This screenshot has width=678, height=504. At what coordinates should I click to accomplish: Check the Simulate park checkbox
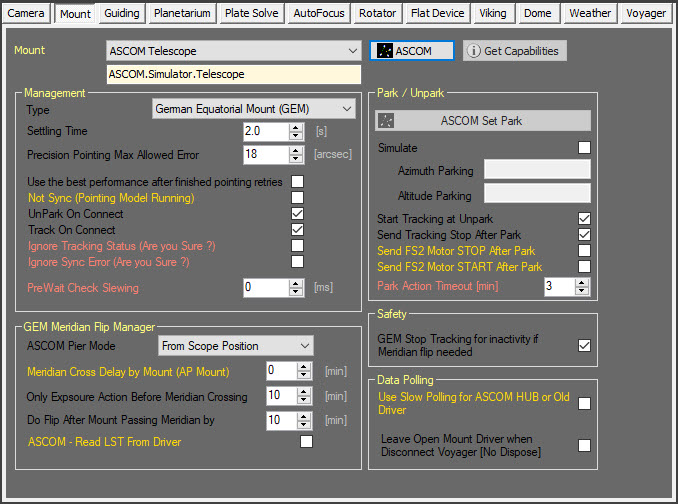584,147
